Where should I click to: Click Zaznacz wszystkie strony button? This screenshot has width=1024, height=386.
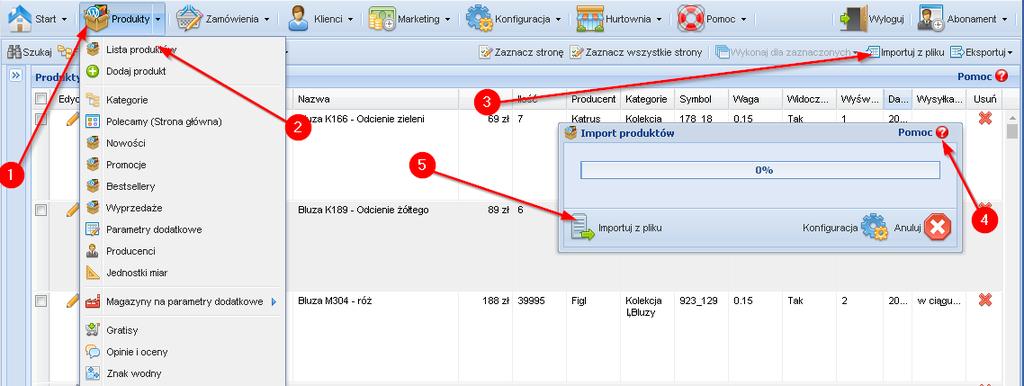pyautogui.click(x=636, y=52)
